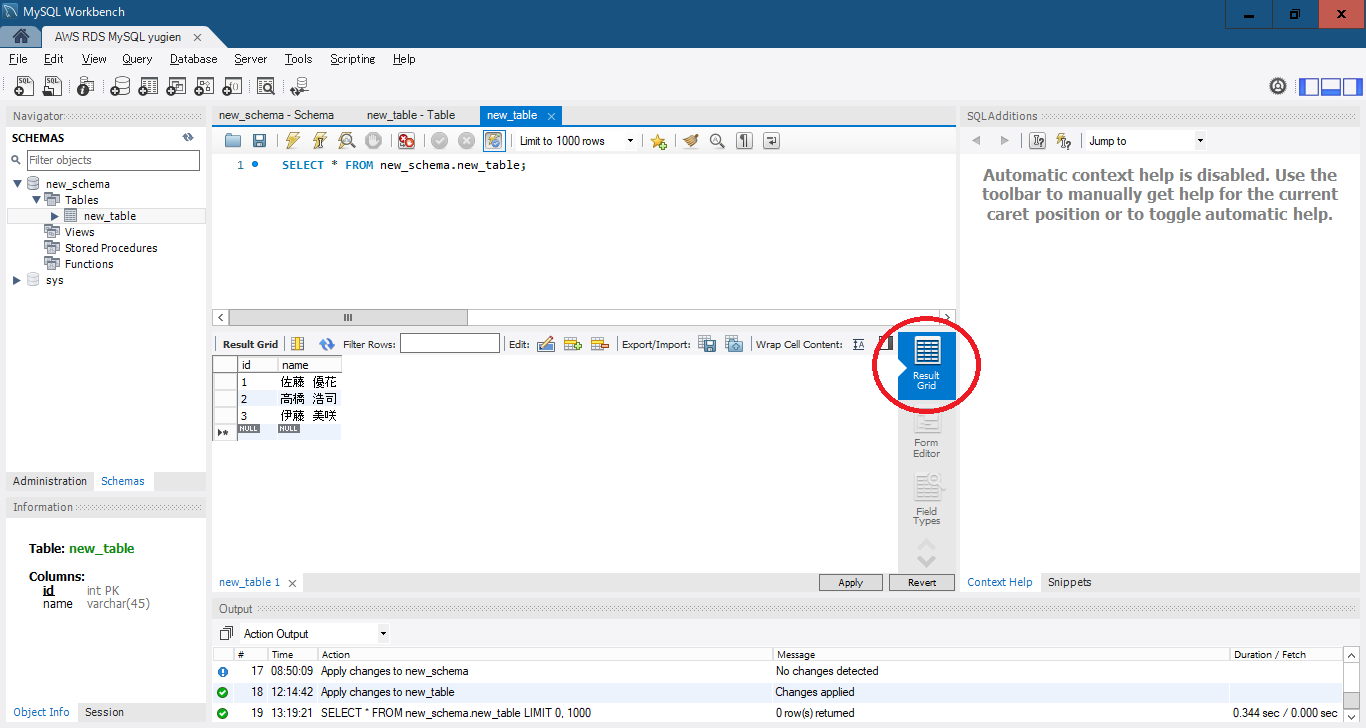Screen dimensions: 1366x728
Task: Open the Session info tab
Action: click(x=104, y=712)
